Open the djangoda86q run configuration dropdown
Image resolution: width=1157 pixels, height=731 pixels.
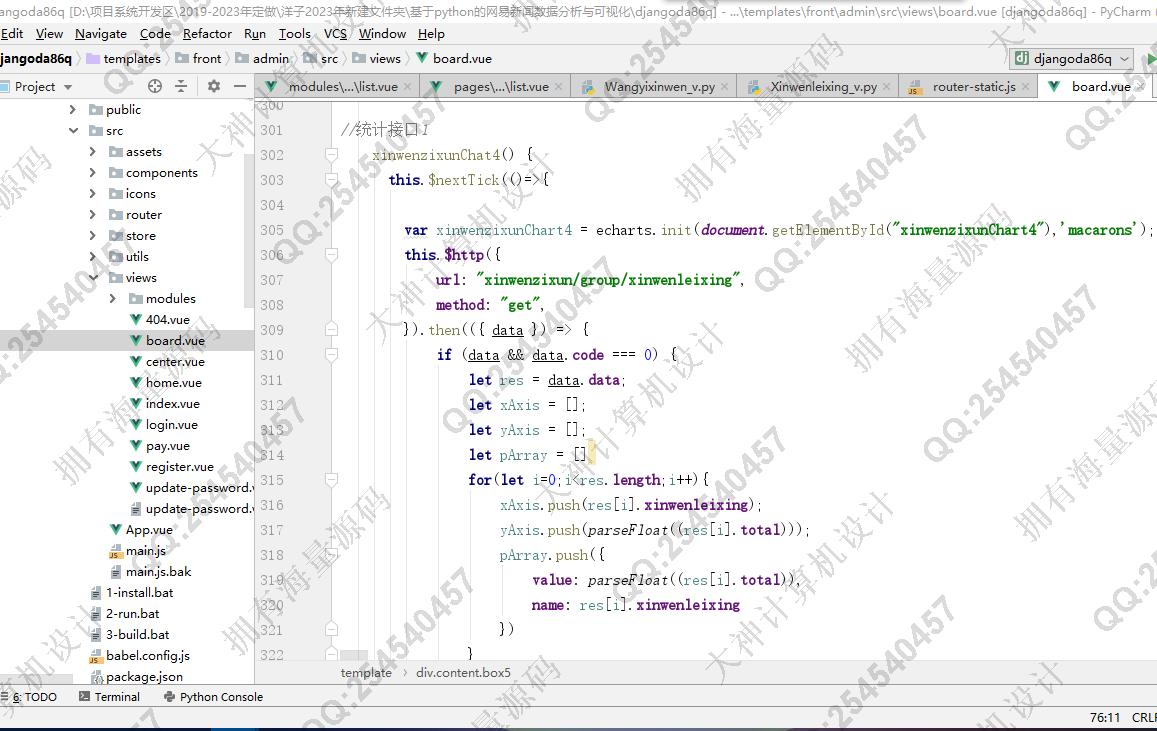(x=1071, y=58)
